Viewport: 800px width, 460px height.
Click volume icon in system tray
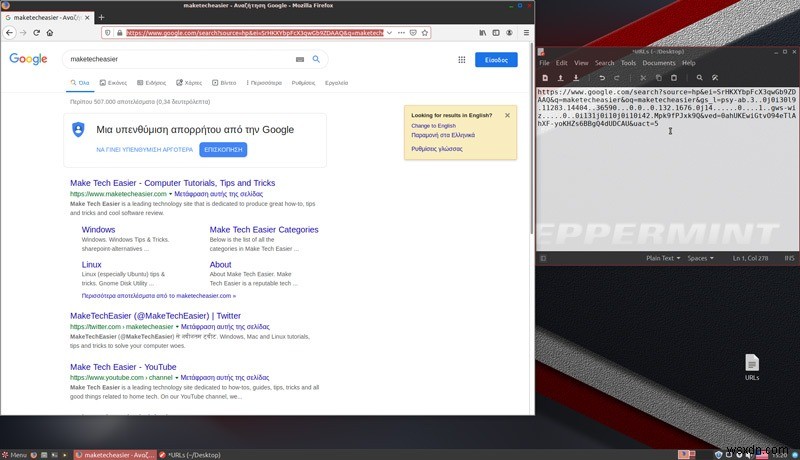[749, 454]
